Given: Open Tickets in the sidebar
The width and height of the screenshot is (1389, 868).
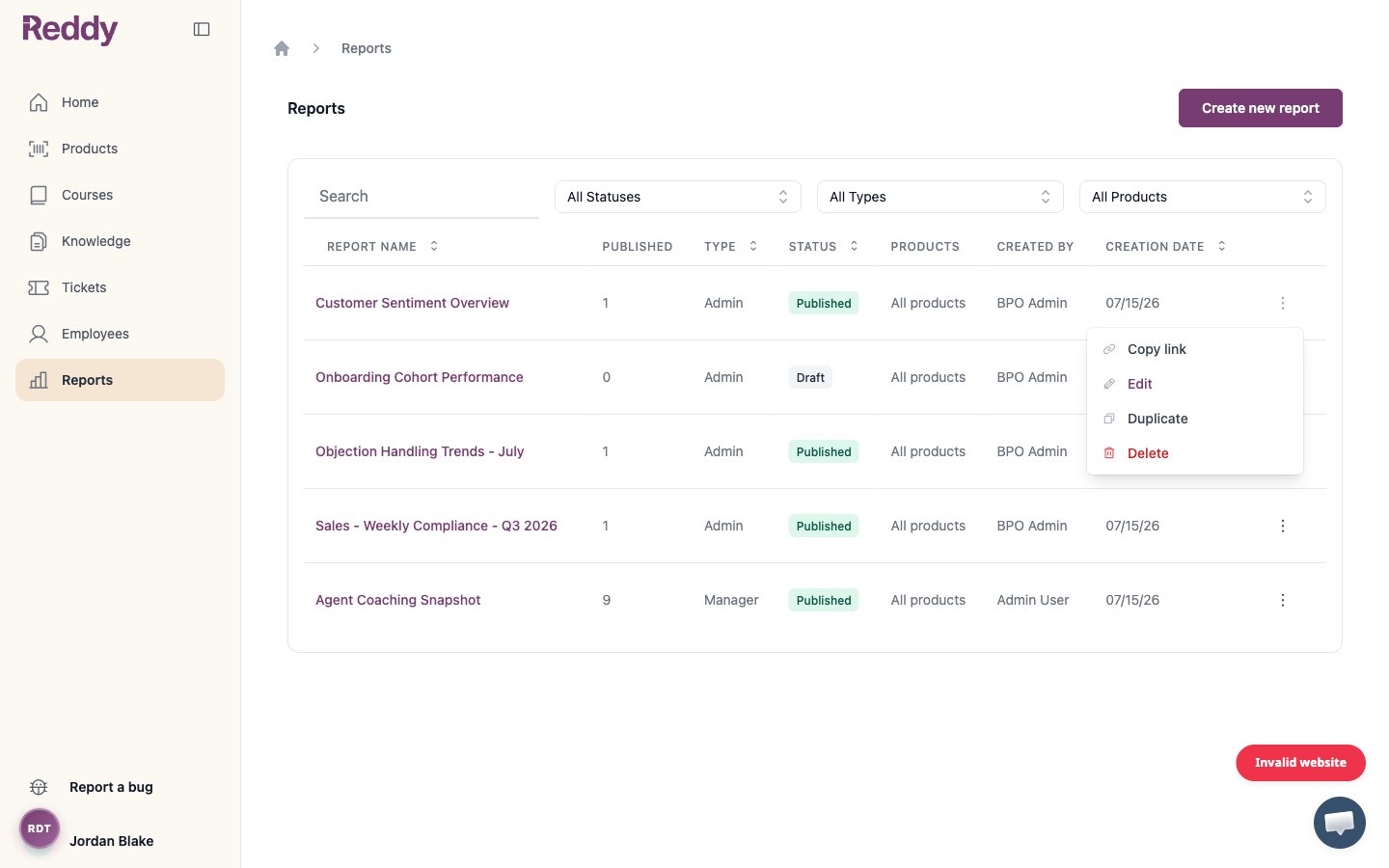Looking at the screenshot, I should click(x=120, y=287).
